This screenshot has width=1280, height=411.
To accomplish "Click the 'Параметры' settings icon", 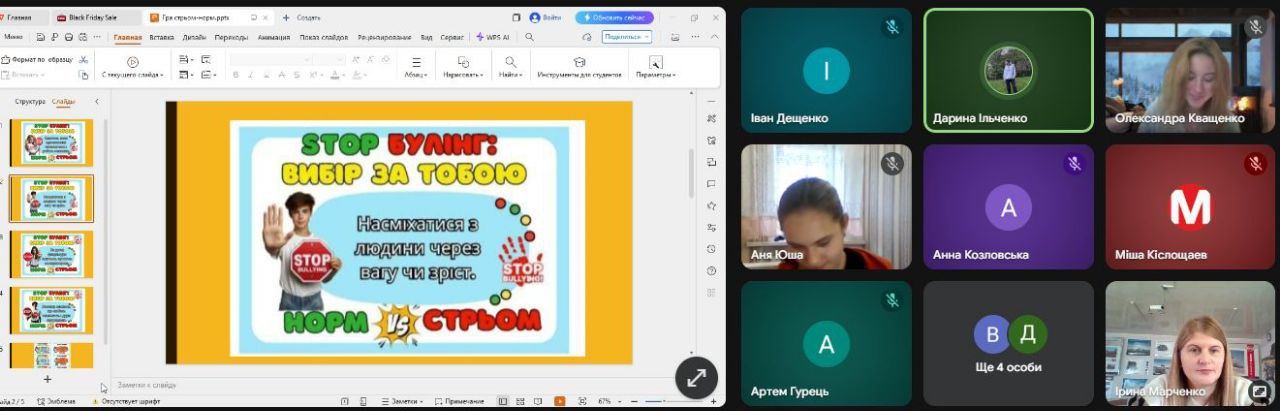I will pos(656,62).
